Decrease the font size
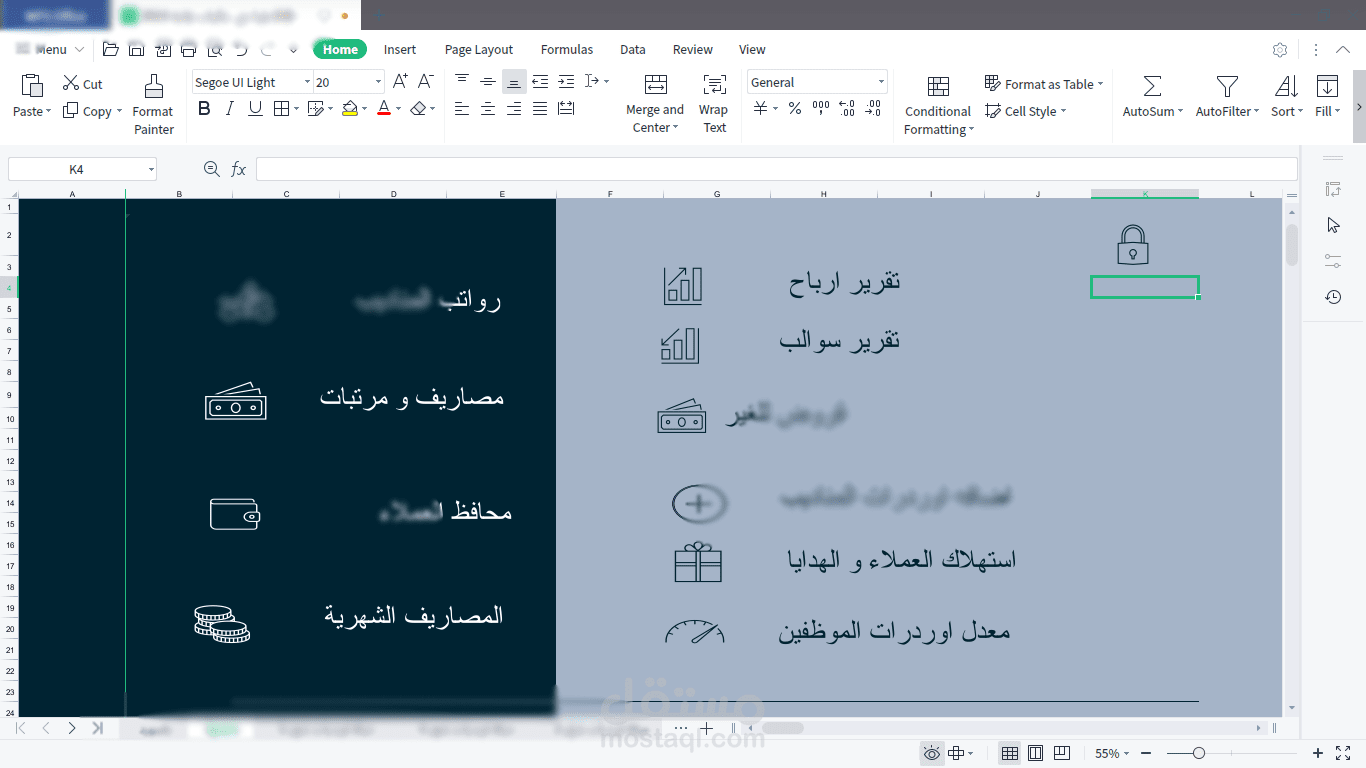Viewport: 1366px width, 768px height. pyautogui.click(x=425, y=82)
